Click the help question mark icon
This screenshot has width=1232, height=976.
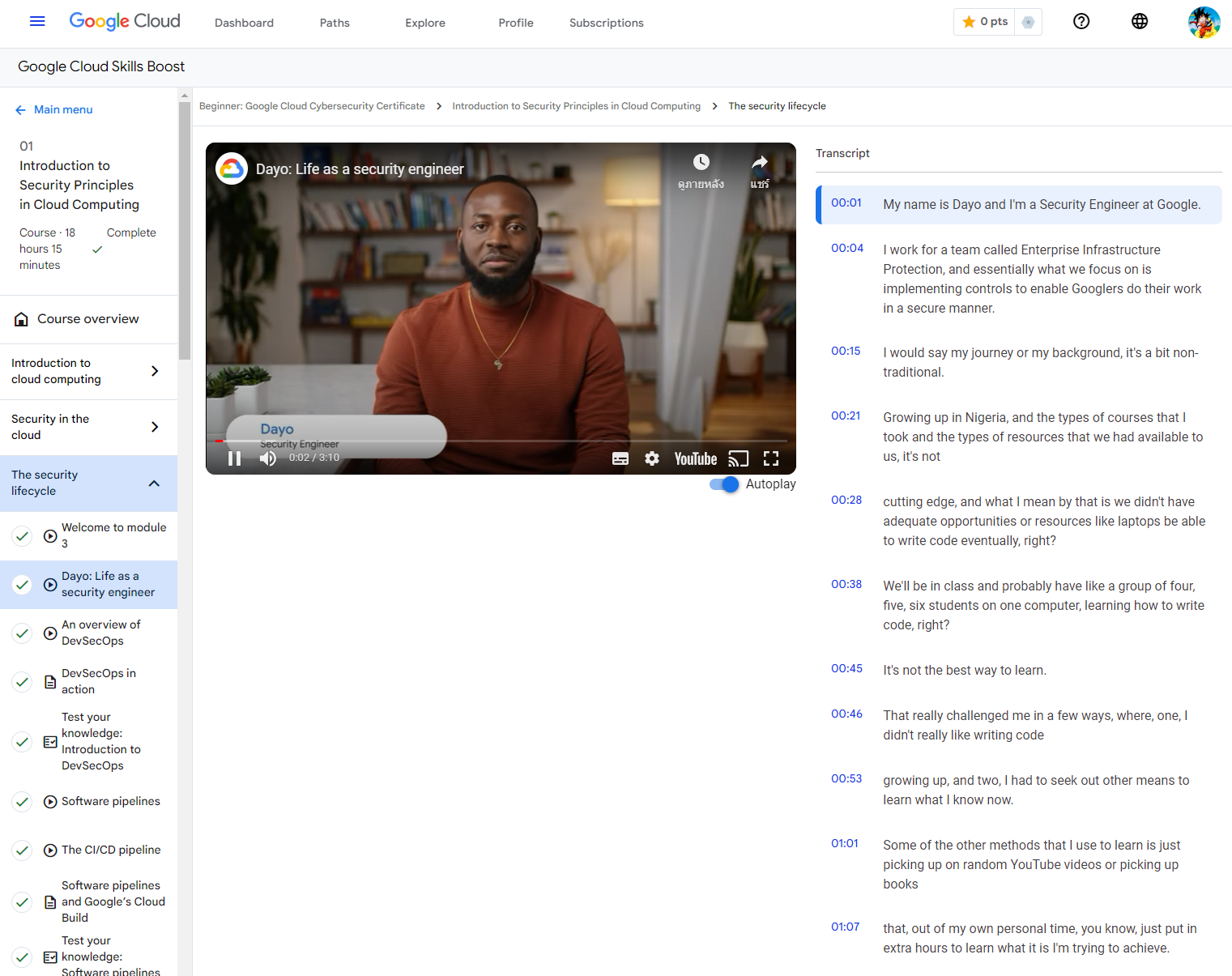(1081, 22)
